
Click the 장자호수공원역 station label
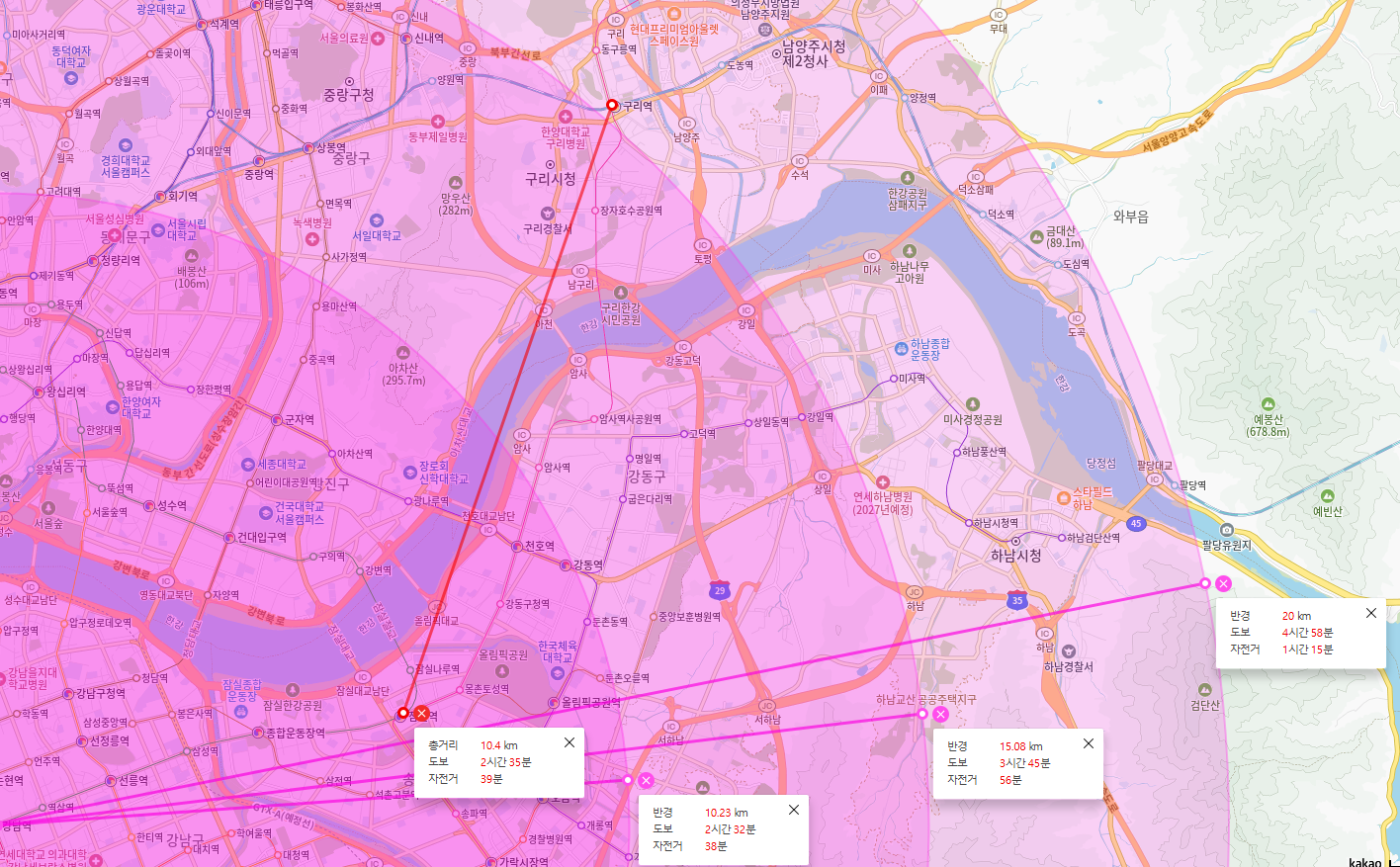(x=632, y=211)
